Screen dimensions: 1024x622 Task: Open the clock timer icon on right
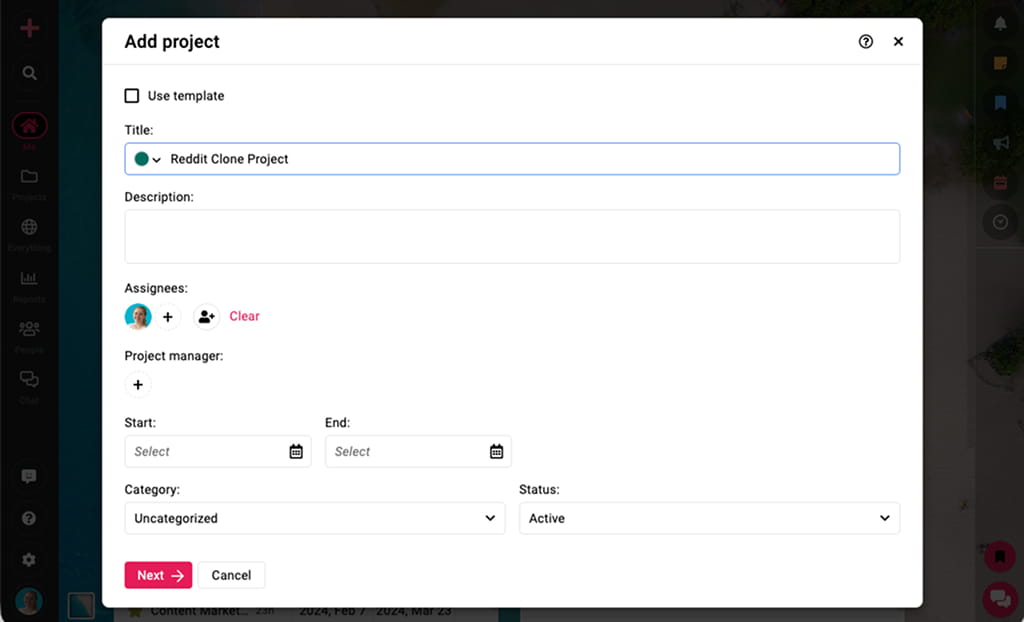pyautogui.click(x=1000, y=222)
